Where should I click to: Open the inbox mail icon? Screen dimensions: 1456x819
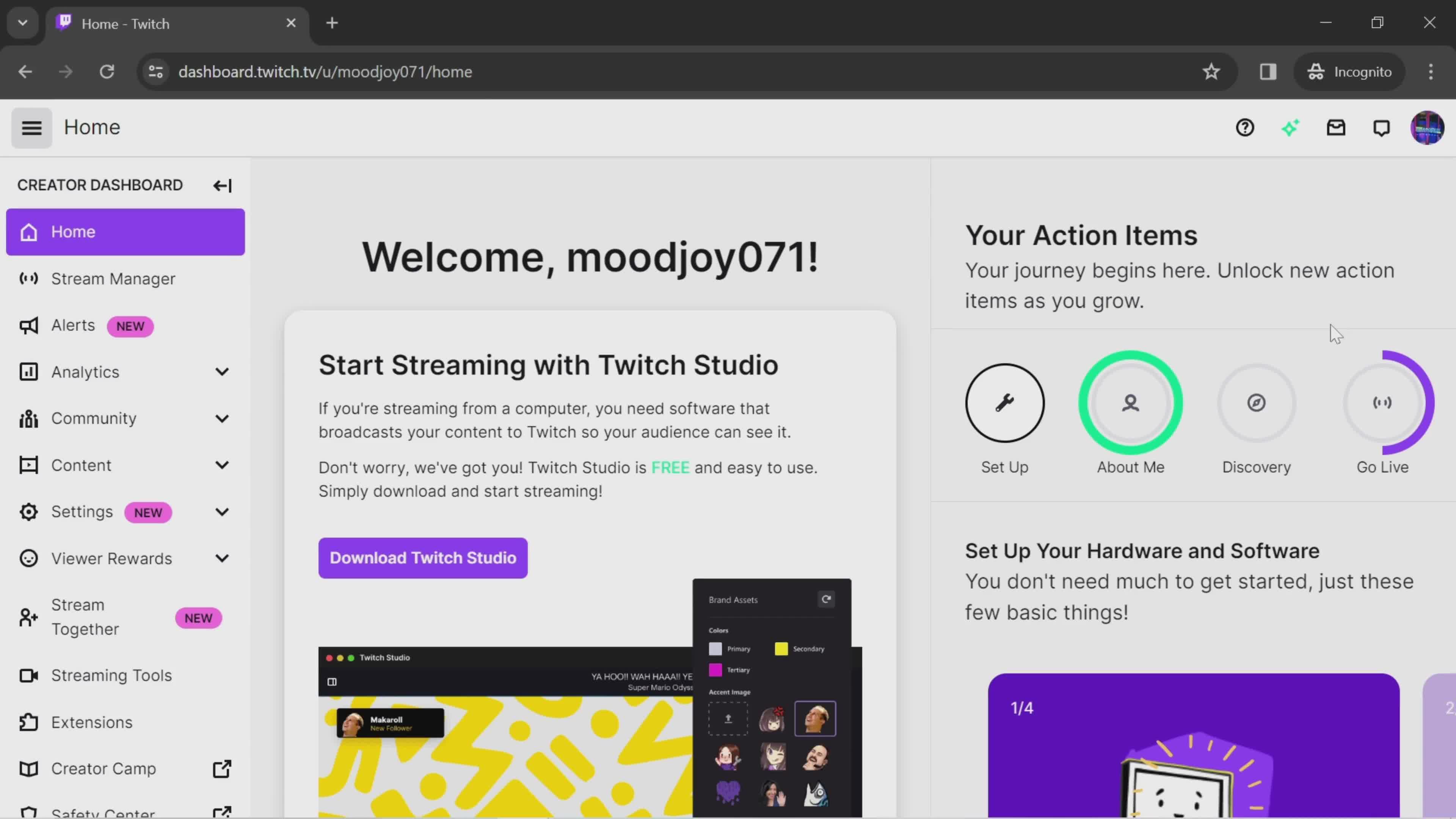[x=1336, y=128]
